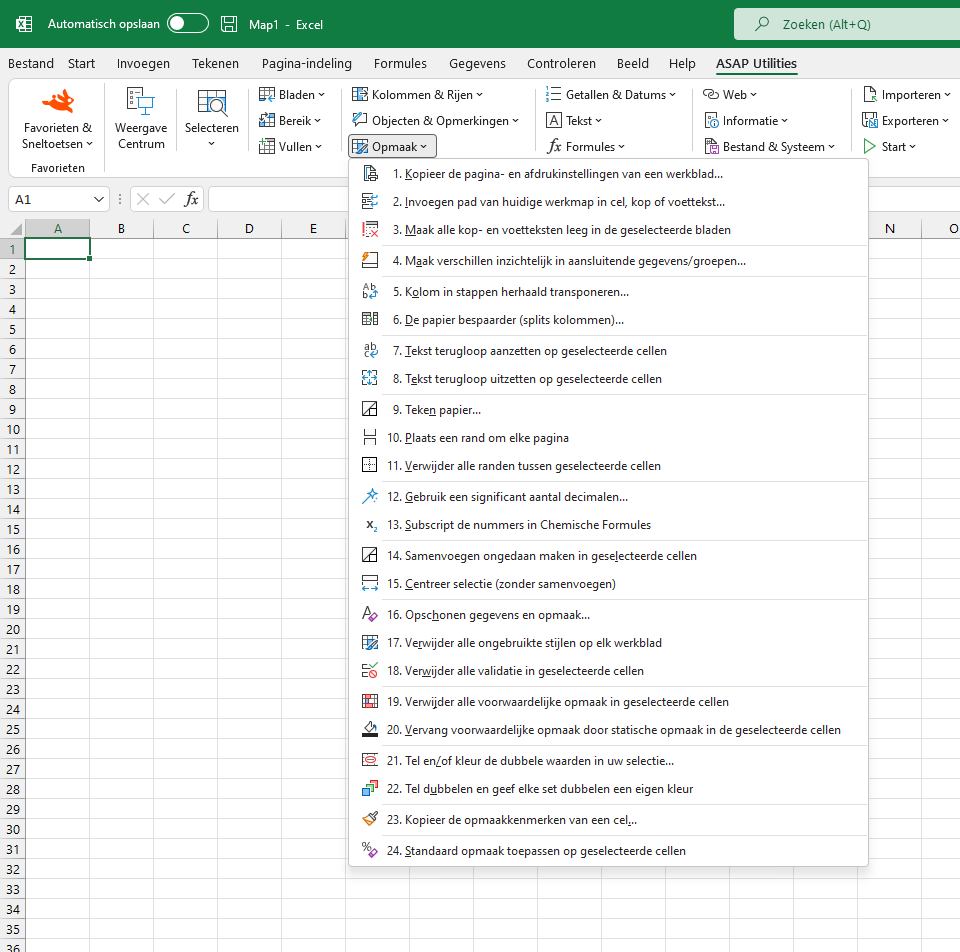This screenshot has height=952, width=960.
Task: Open the Formules ribbon tab
Action: 400,64
